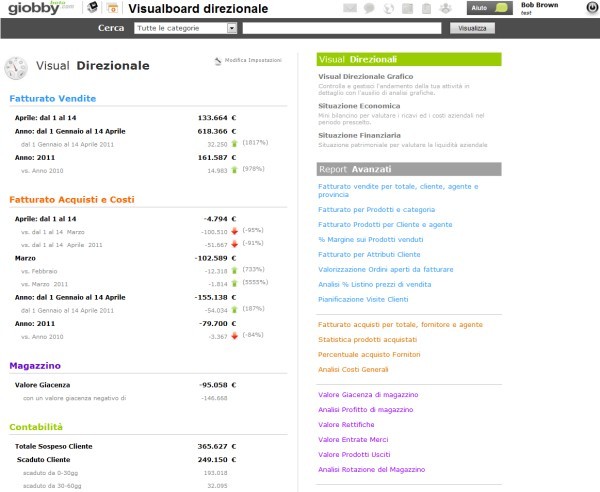Open Analisi Rotazione del Magazzino
Viewport: 600px width, 492px height.
tap(372, 469)
